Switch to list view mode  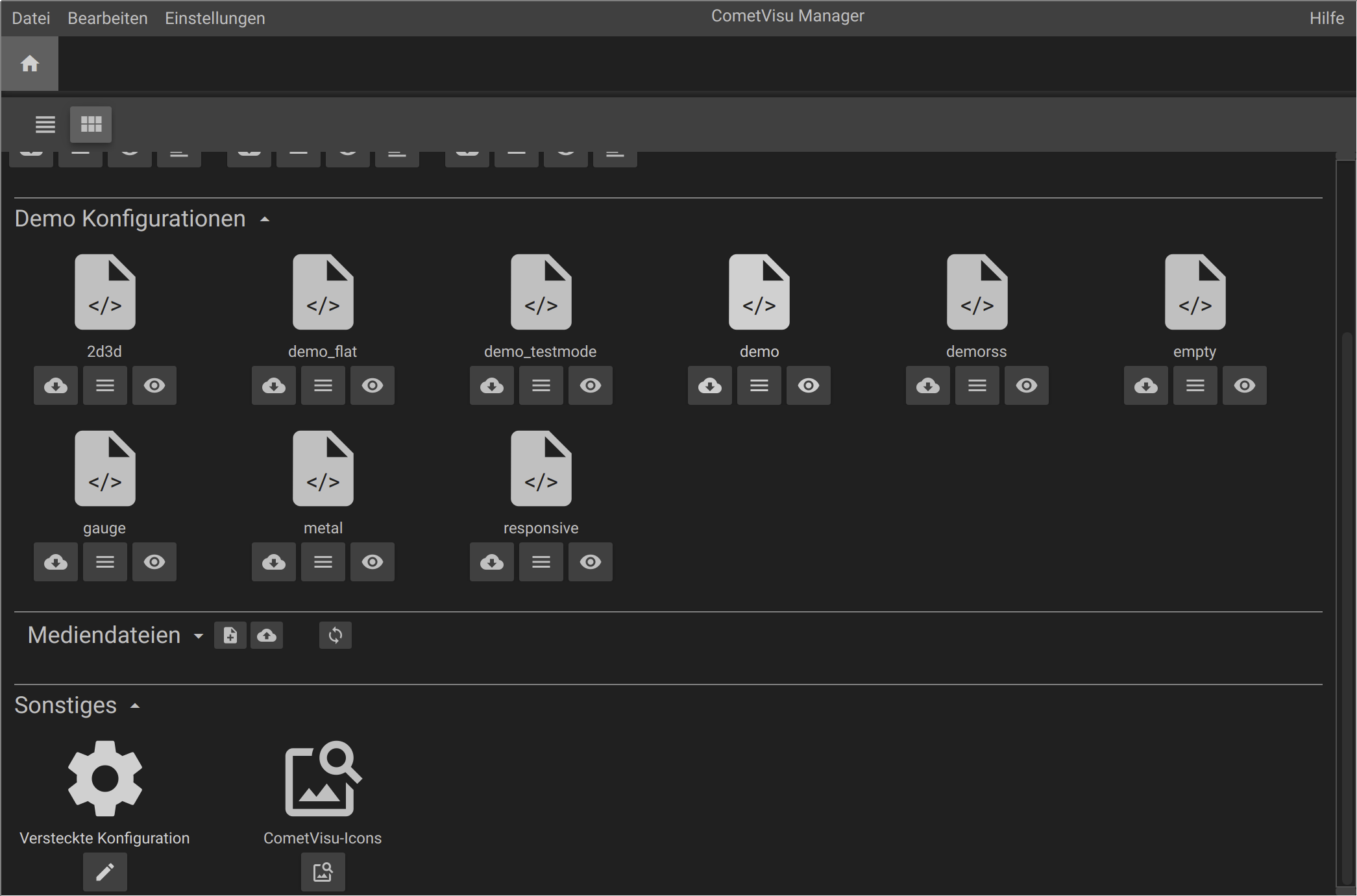45,125
